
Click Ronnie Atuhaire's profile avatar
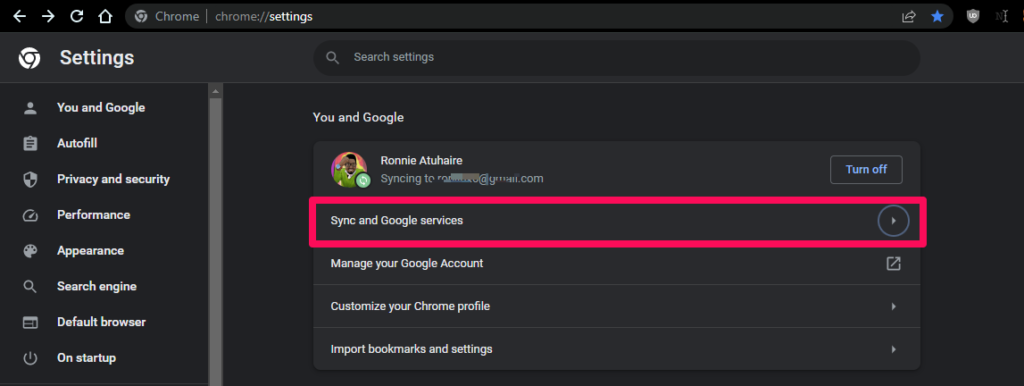coord(349,170)
